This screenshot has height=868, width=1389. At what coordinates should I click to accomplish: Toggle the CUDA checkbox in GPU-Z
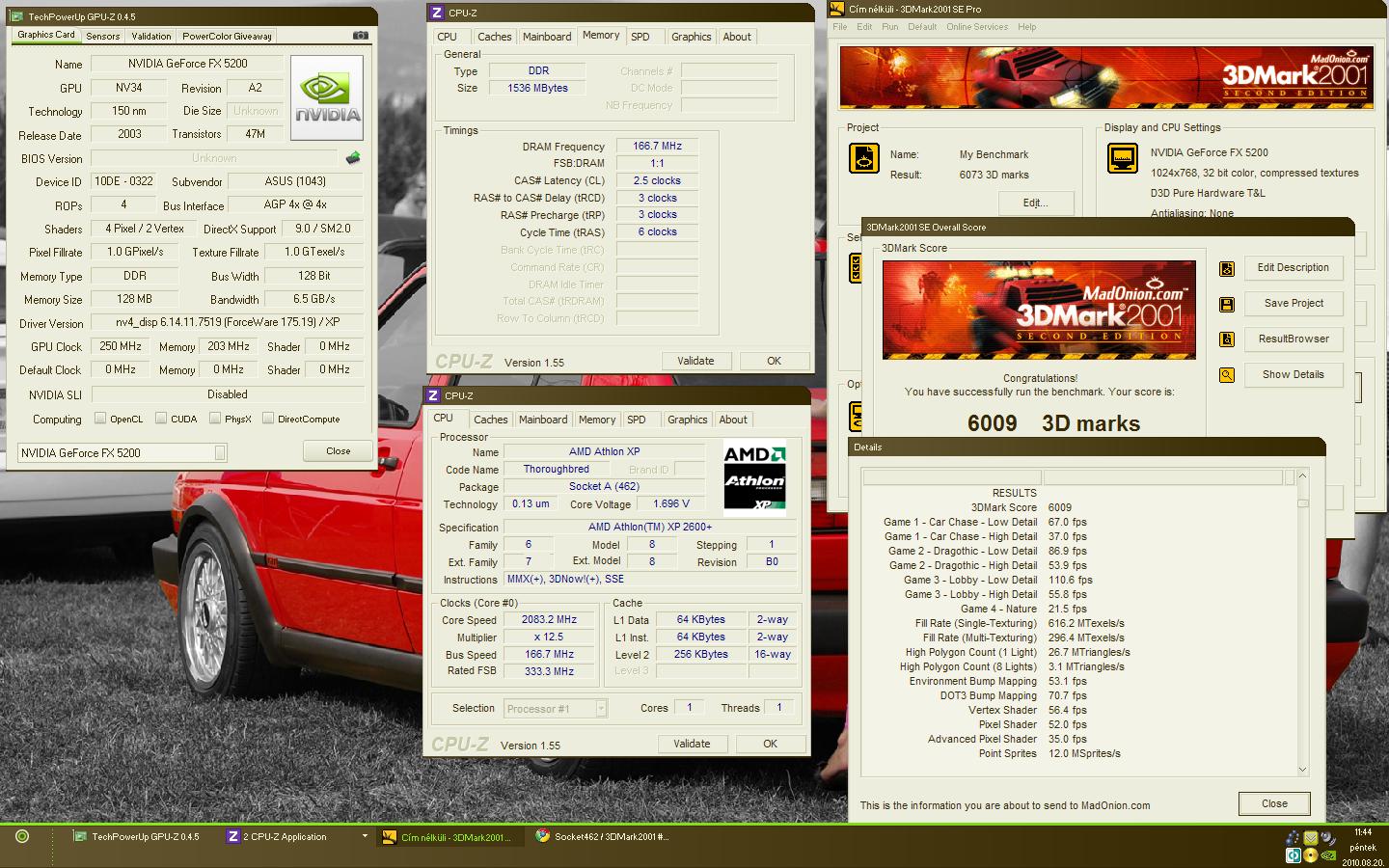160,419
